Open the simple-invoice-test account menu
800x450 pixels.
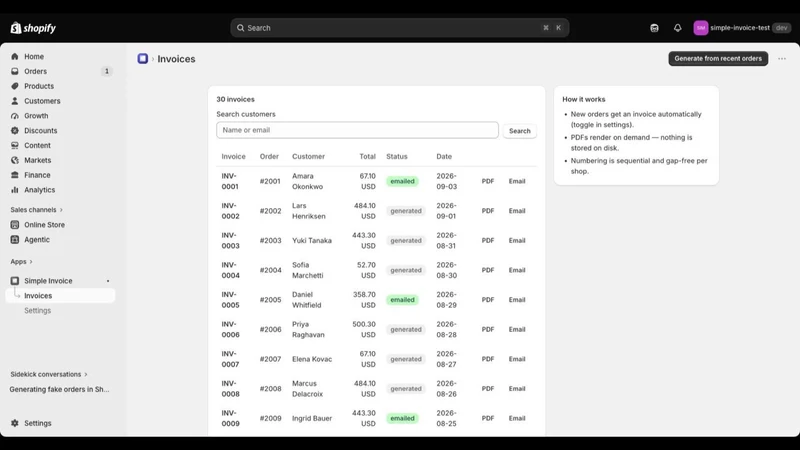coord(742,28)
